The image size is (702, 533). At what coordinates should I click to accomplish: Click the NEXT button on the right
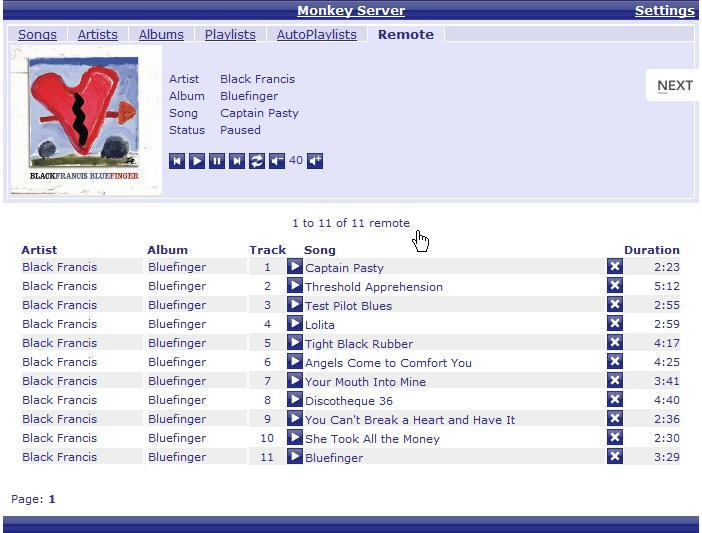click(674, 86)
